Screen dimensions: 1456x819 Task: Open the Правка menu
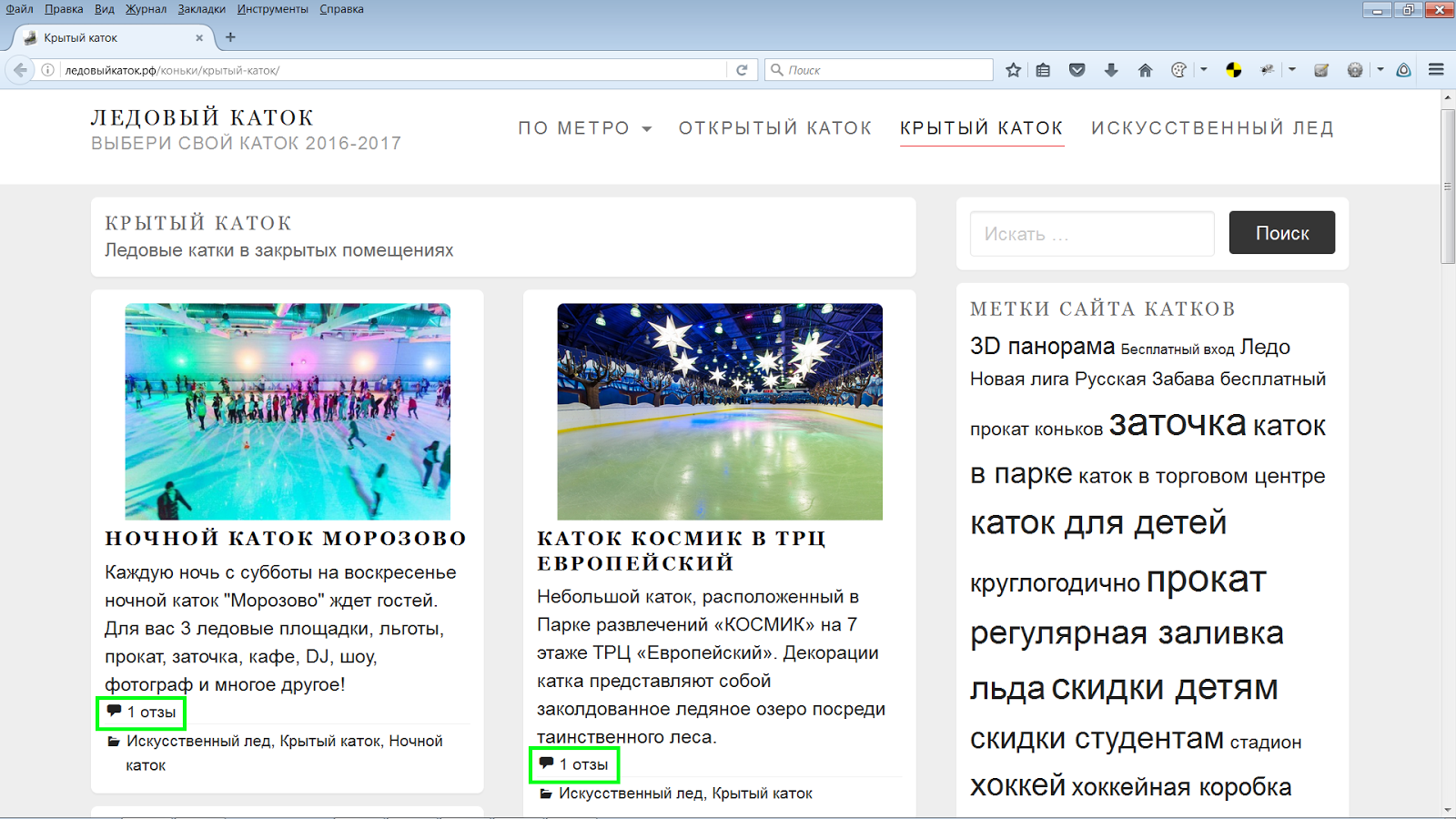pyautogui.click(x=64, y=9)
